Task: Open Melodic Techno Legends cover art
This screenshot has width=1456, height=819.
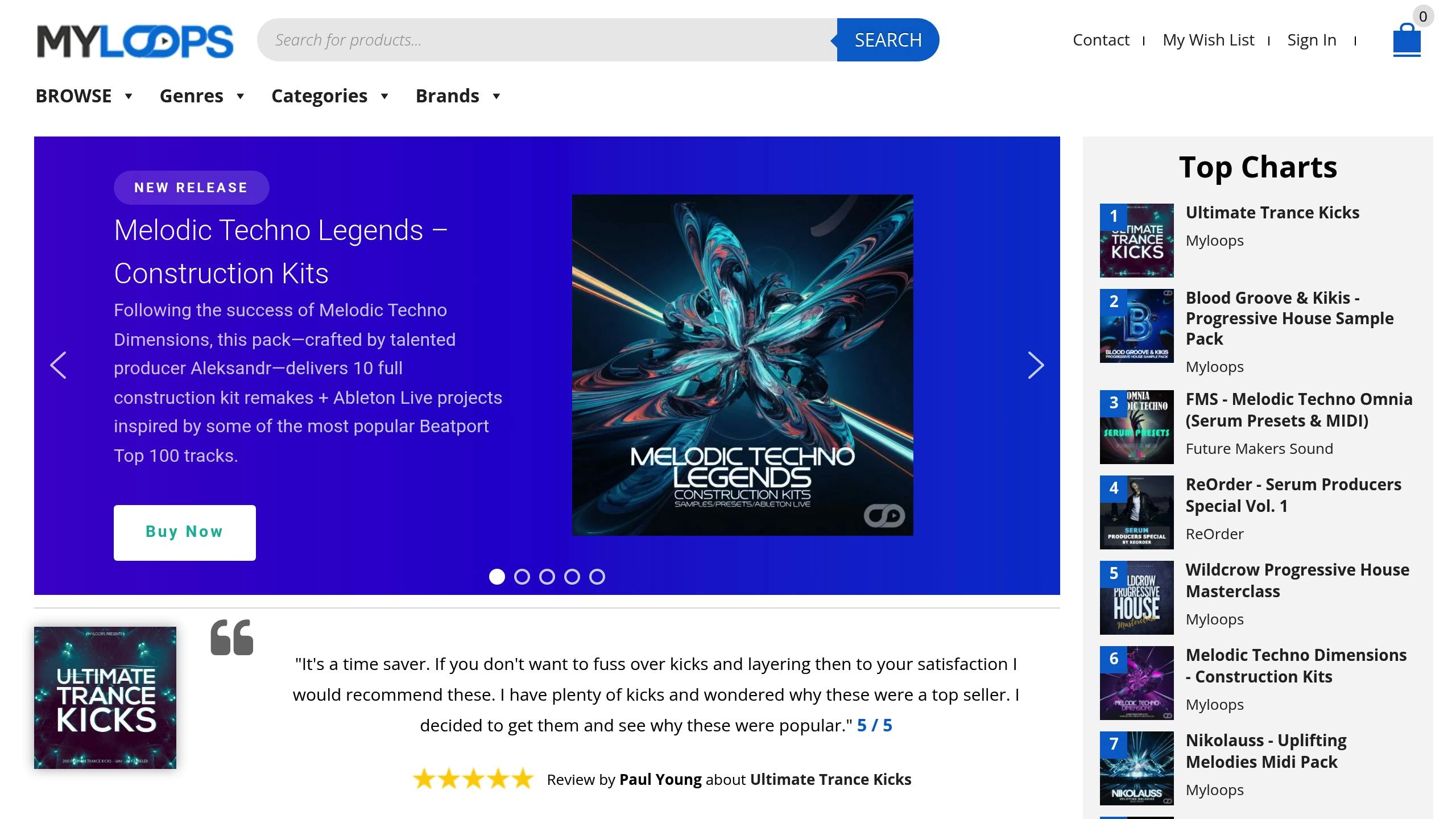Action: [x=743, y=365]
